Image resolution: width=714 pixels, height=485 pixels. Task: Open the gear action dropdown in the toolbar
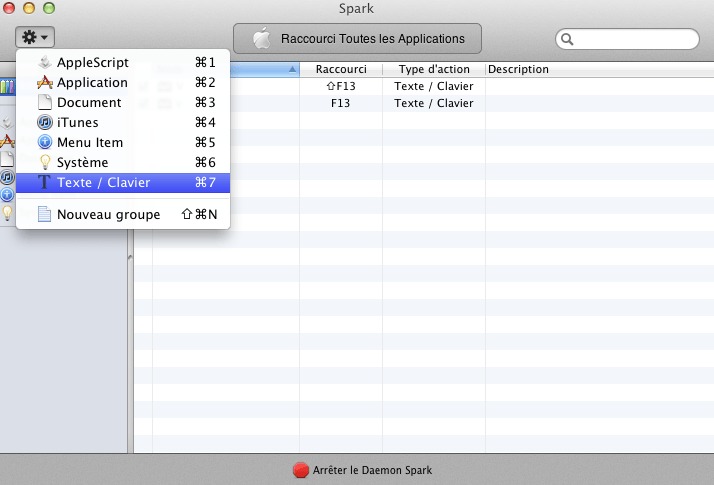click(x=35, y=37)
